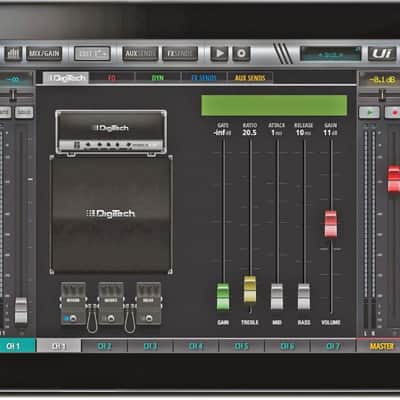Click the DigiTech amp head image
400x400 pixels.
(x=111, y=133)
